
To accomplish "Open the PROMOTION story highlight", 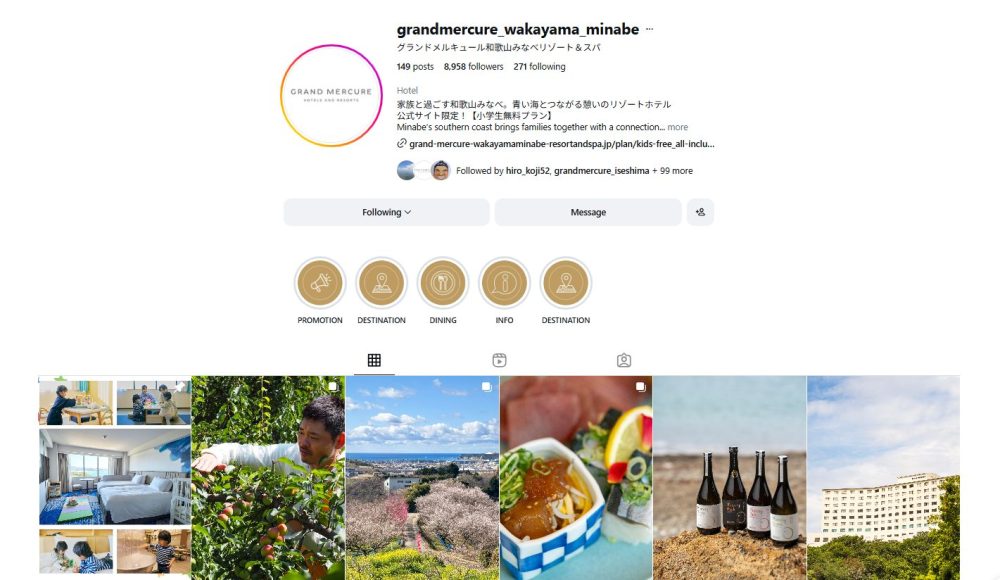I will [320, 283].
